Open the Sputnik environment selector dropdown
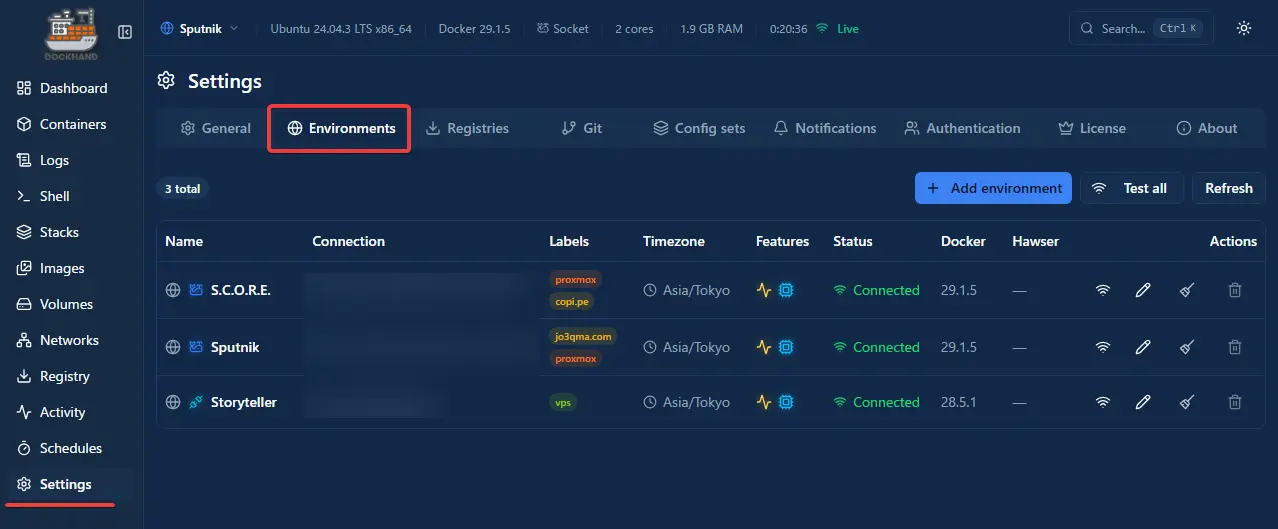Viewport: 1278px width, 529px height. 200,29
